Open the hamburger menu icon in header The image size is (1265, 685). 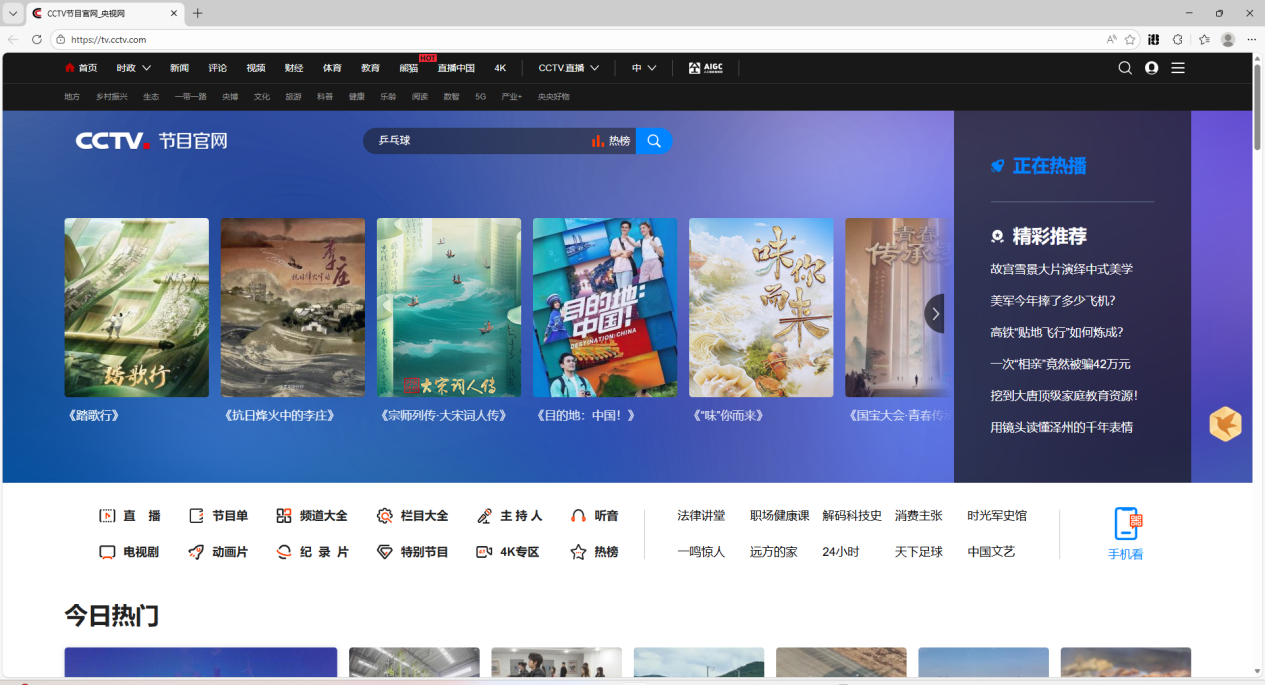[1178, 68]
